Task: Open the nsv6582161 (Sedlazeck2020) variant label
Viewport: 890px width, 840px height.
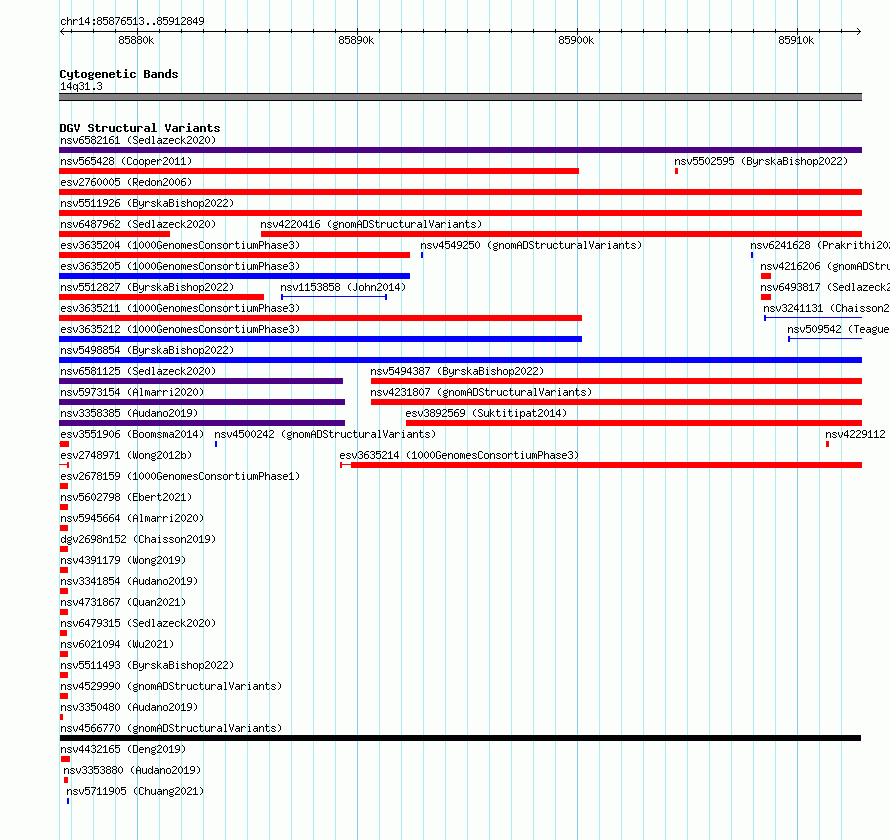Action: pyautogui.click(x=138, y=140)
